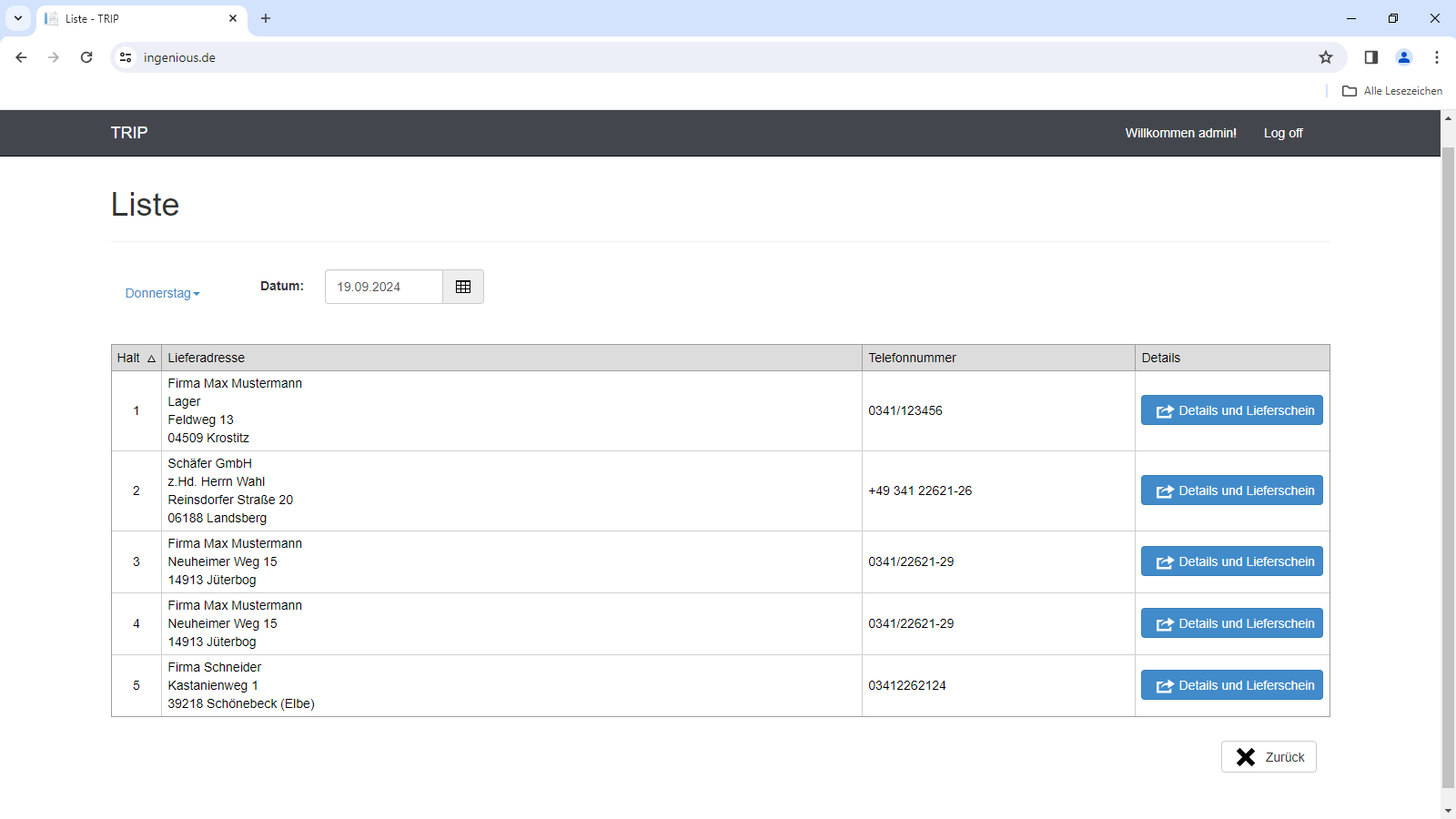
Task: Open Details und Lieferschein for stop 1
Action: tap(1232, 410)
